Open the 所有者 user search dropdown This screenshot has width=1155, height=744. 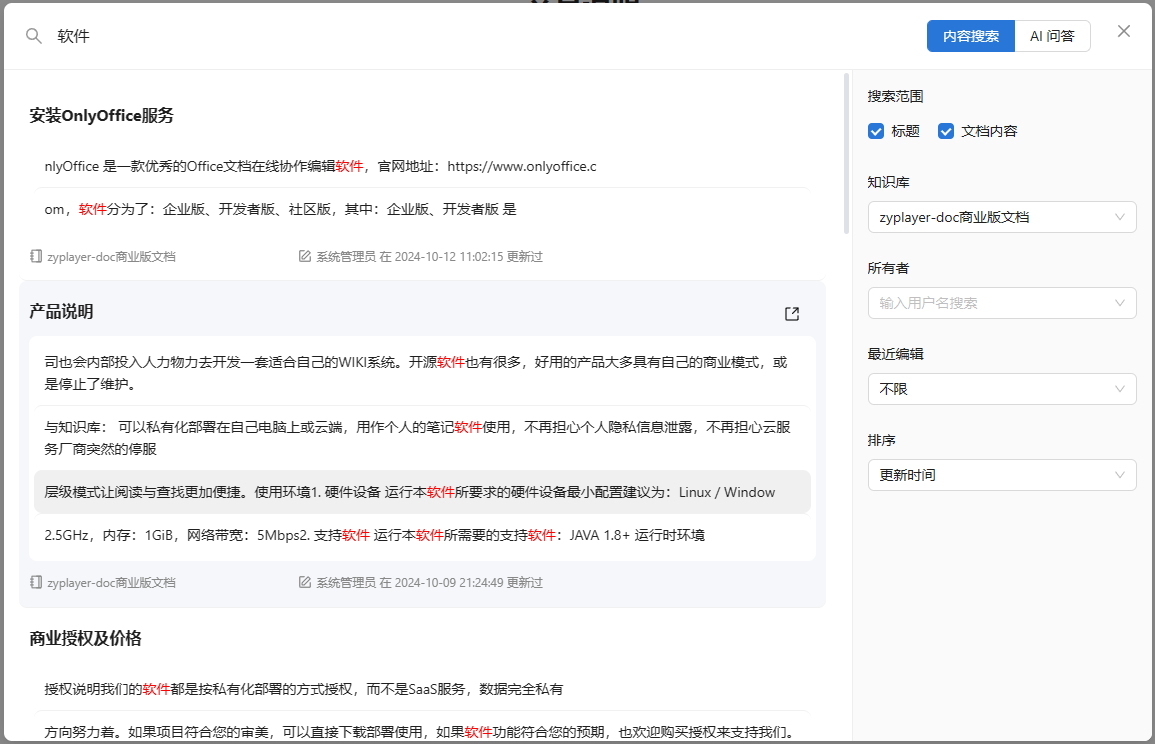pyautogui.click(x=1002, y=303)
